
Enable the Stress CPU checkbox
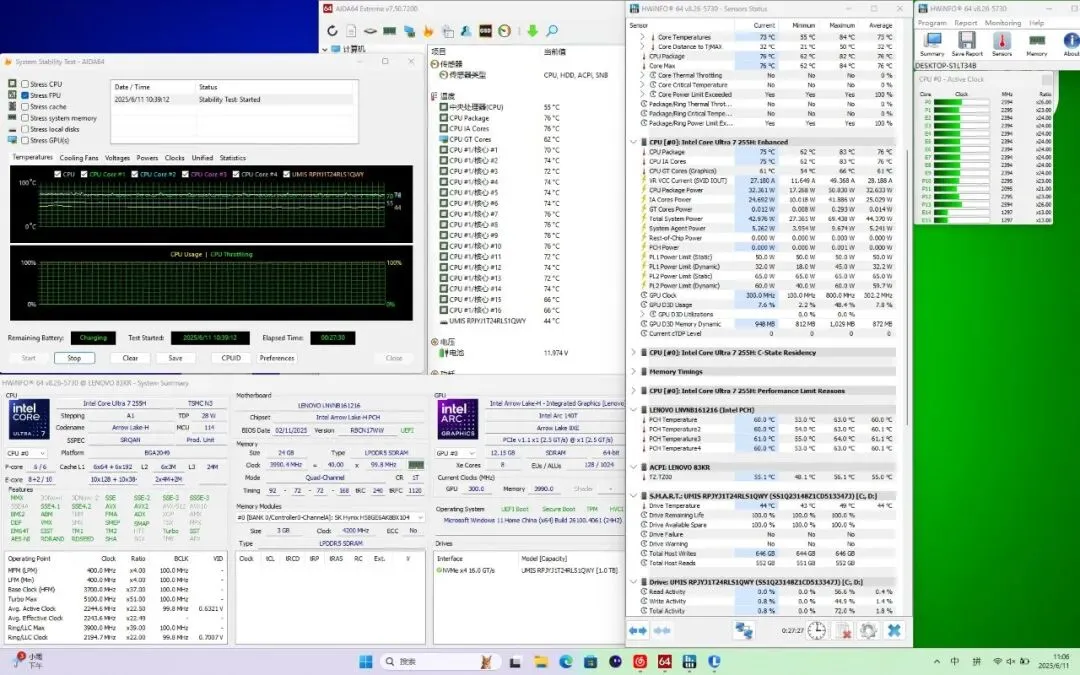(x=25, y=84)
